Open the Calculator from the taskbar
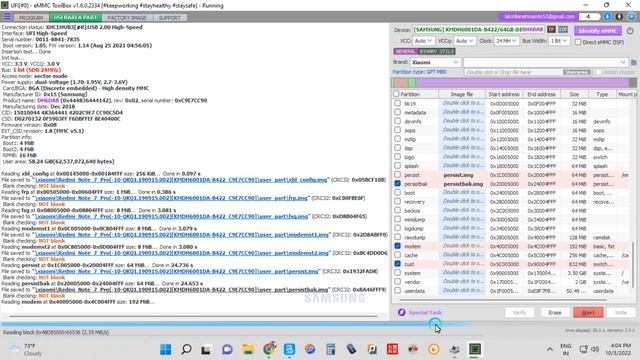 [x=331, y=349]
